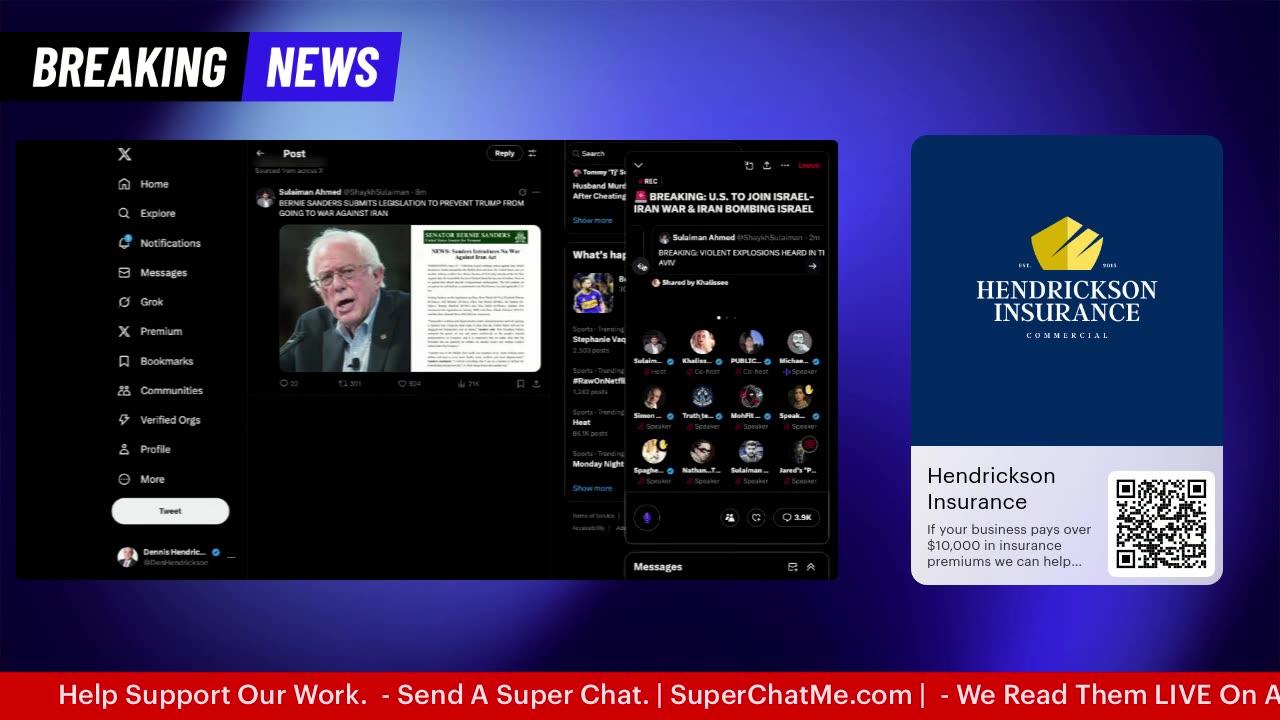The image size is (1280, 720).
Task: Open co-host Khalissee's avatar
Action: (702, 342)
